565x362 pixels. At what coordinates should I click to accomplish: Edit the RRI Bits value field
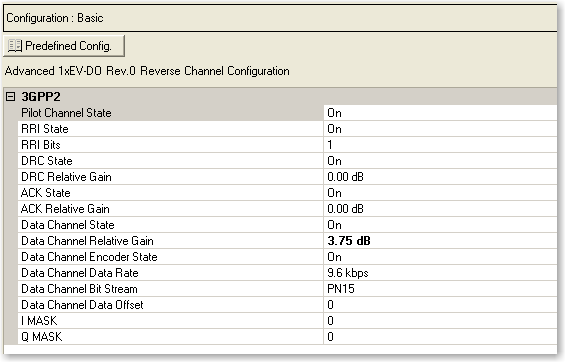[x=440, y=145]
